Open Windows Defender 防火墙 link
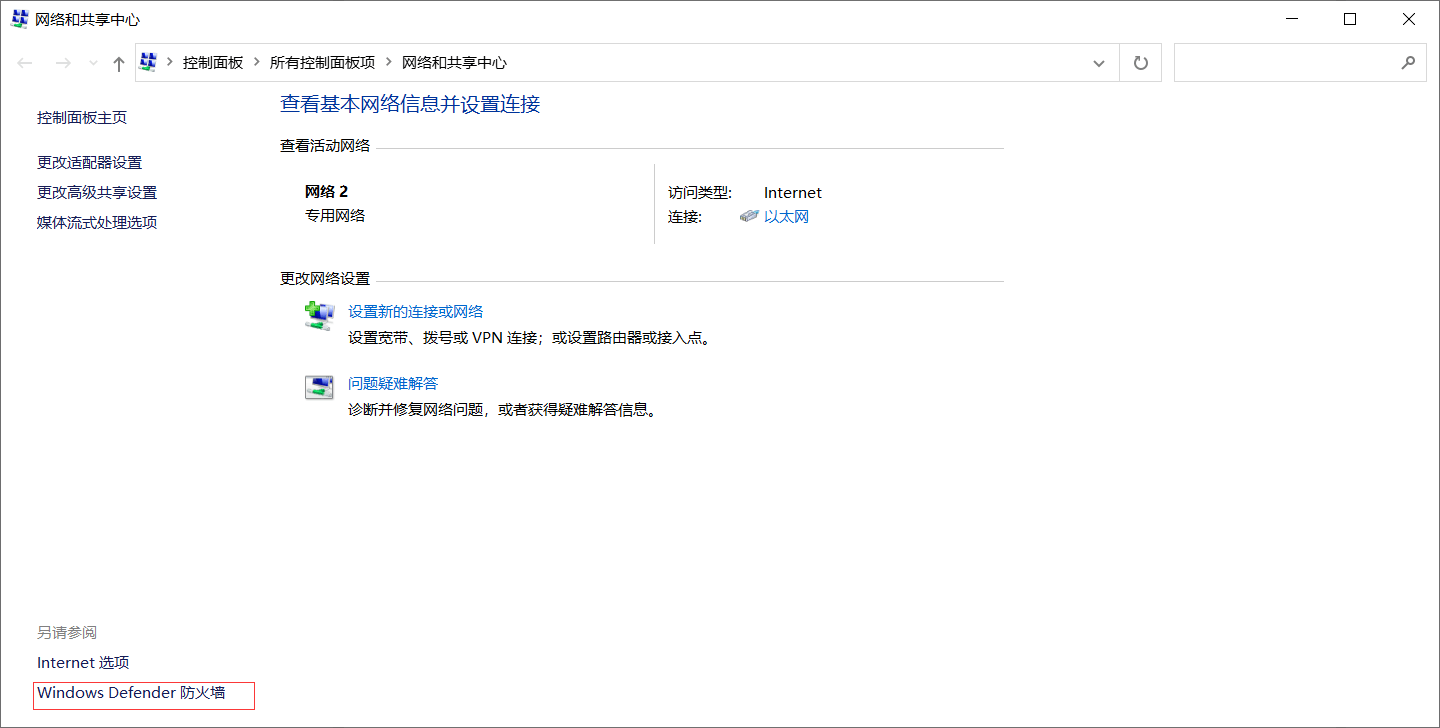The width and height of the screenshot is (1440, 728). point(131,692)
